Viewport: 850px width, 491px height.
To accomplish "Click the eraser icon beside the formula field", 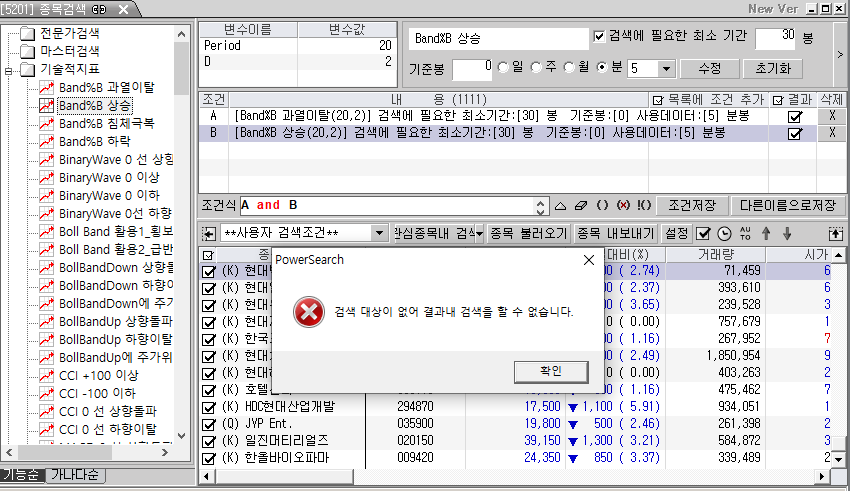I will pos(581,205).
